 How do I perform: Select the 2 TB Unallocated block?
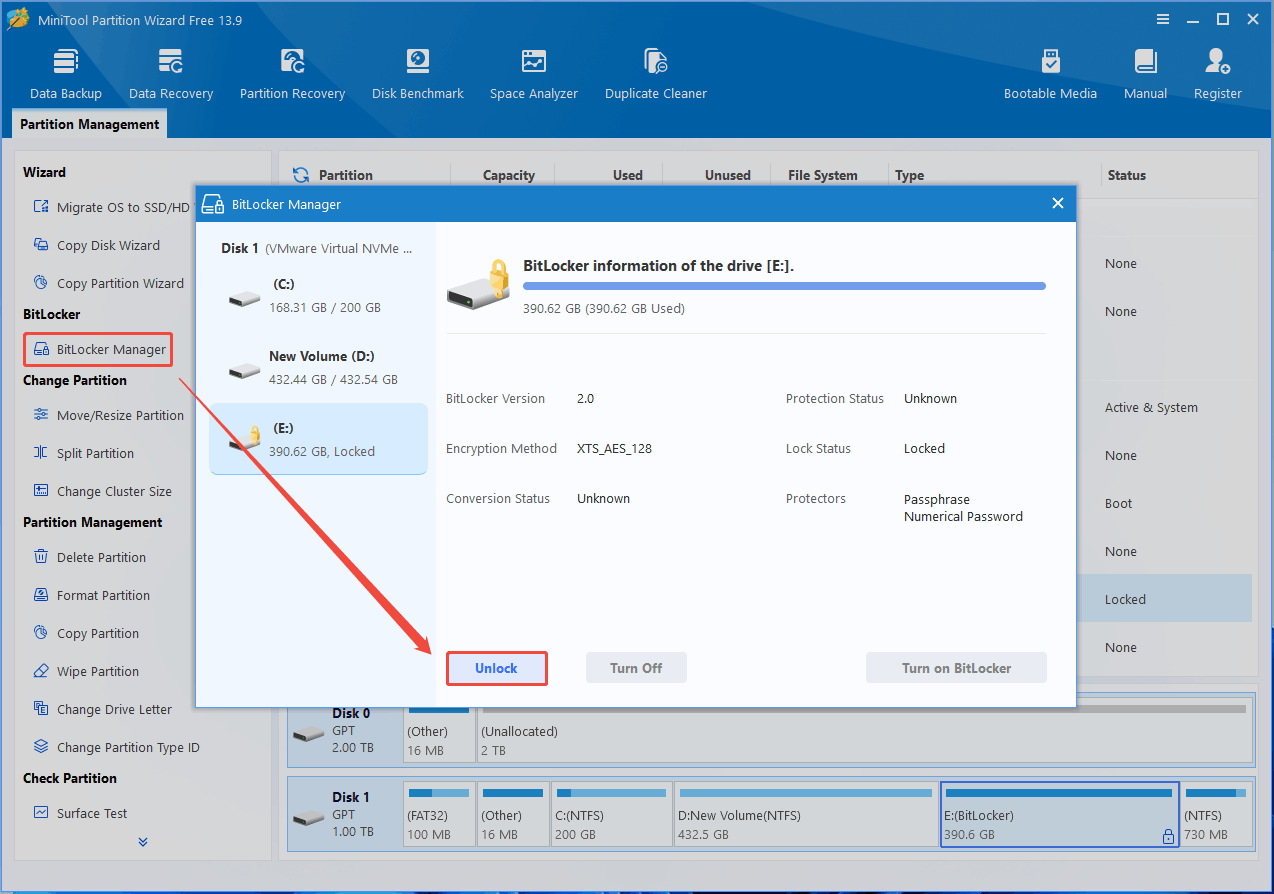pos(866,732)
